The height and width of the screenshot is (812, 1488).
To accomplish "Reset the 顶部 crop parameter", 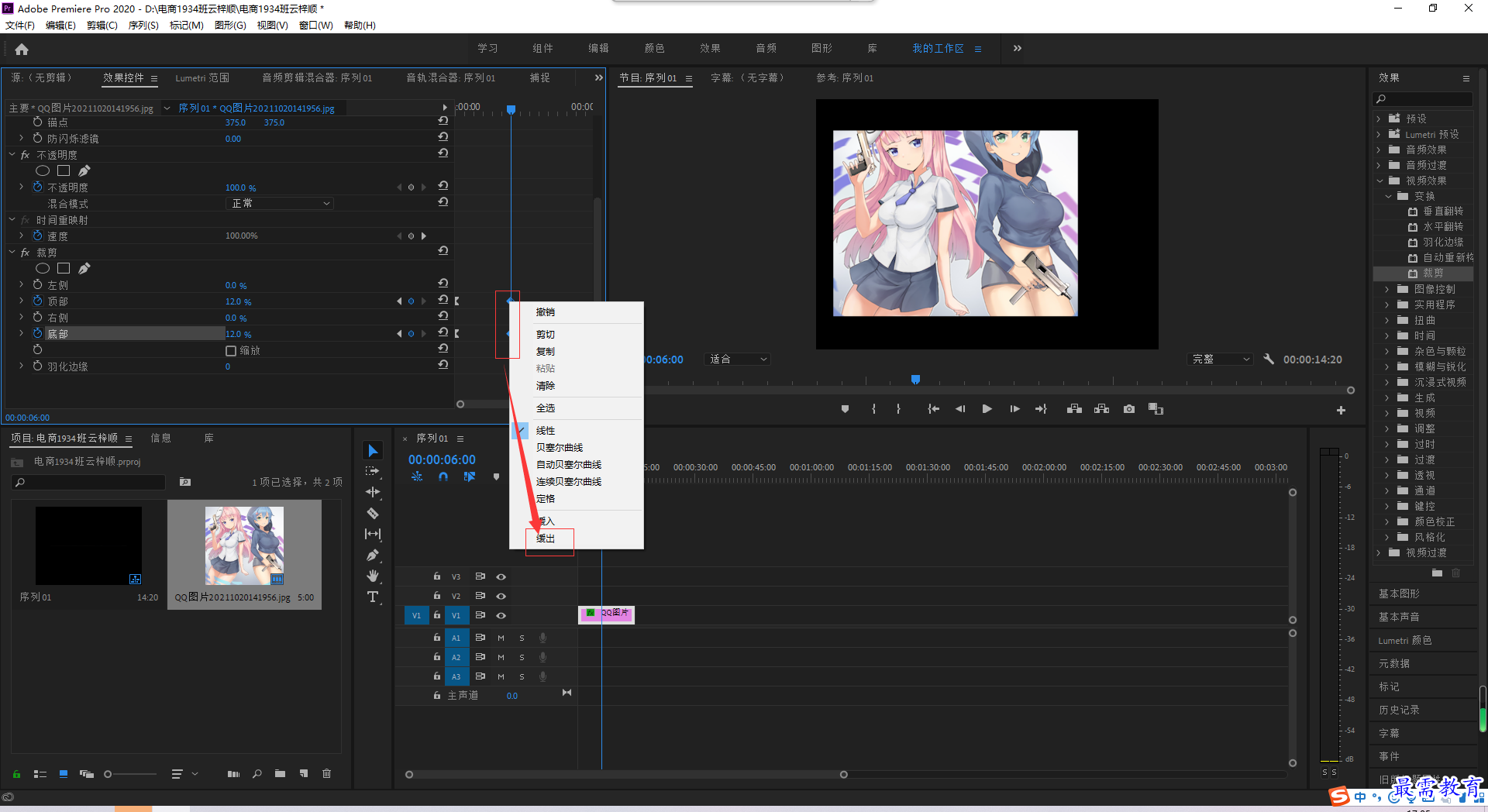I will tap(443, 300).
